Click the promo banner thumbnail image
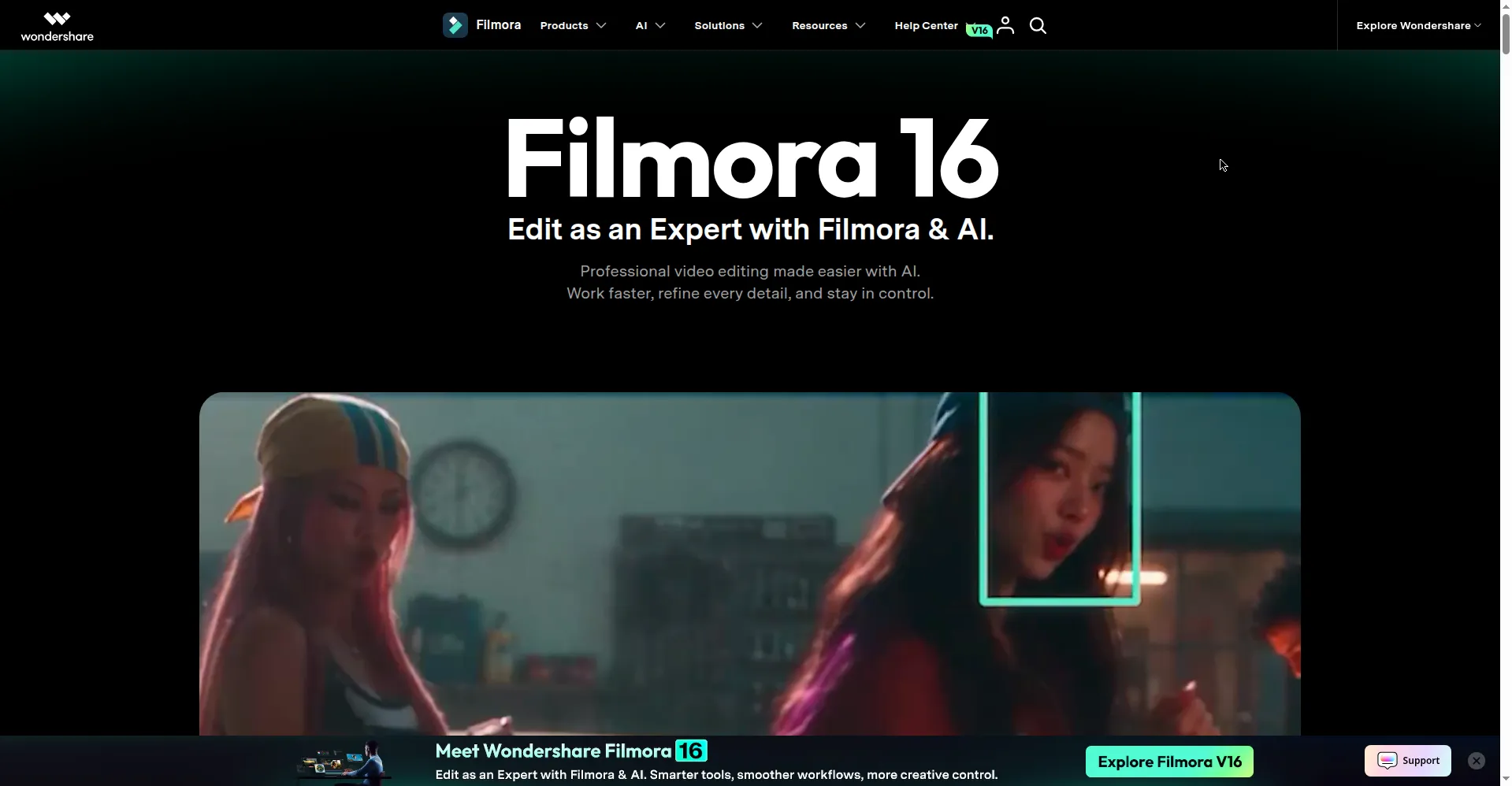Image resolution: width=1512 pixels, height=786 pixels. 344,761
